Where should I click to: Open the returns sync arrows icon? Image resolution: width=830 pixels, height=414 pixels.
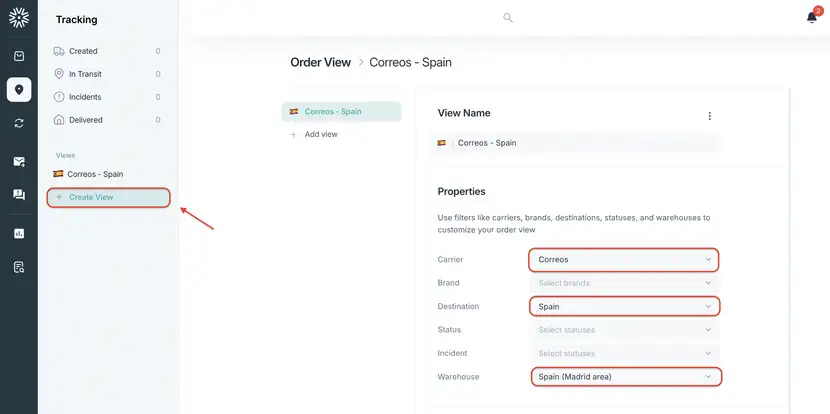click(19, 123)
